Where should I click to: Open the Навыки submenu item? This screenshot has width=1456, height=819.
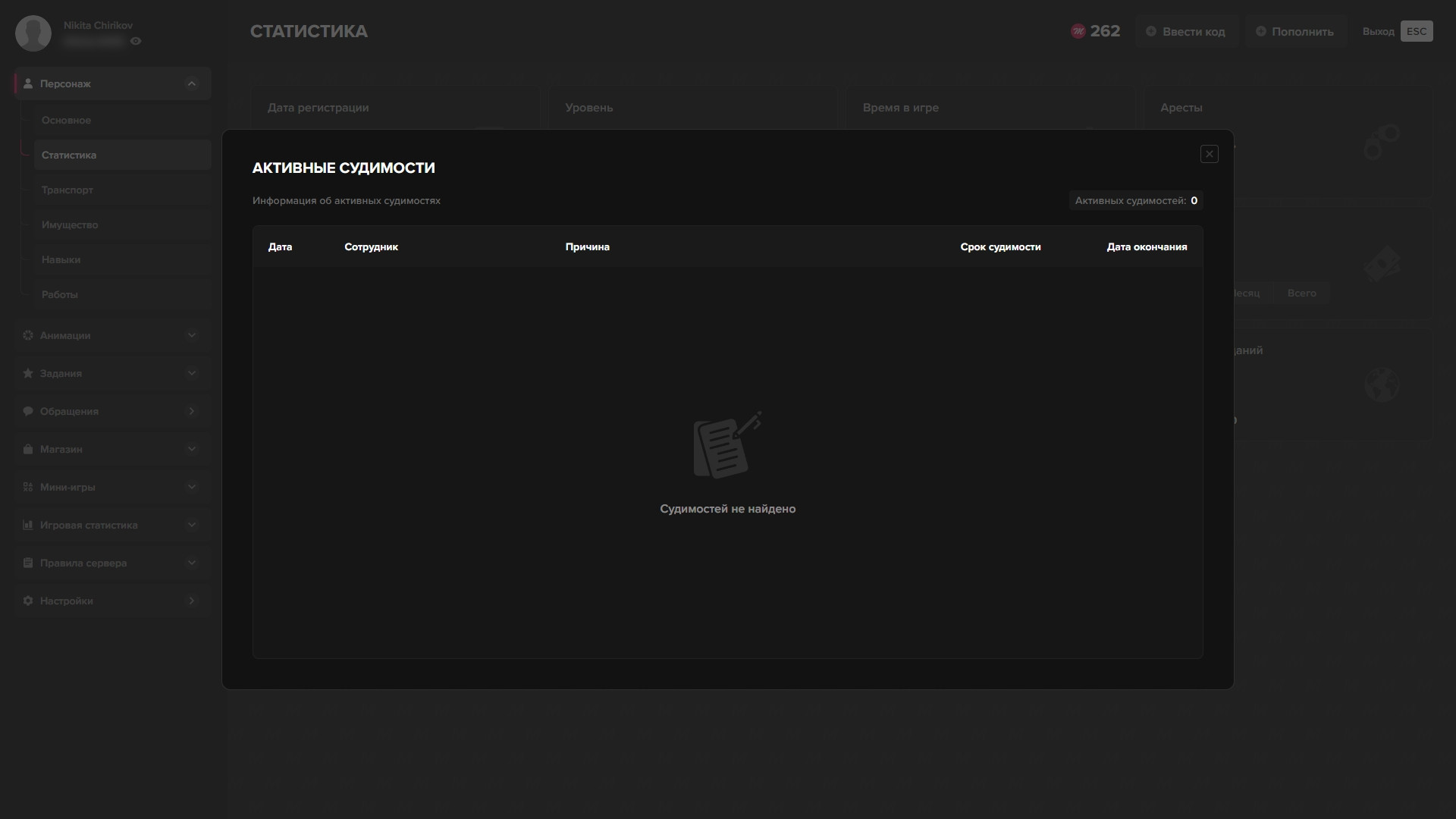coord(122,259)
